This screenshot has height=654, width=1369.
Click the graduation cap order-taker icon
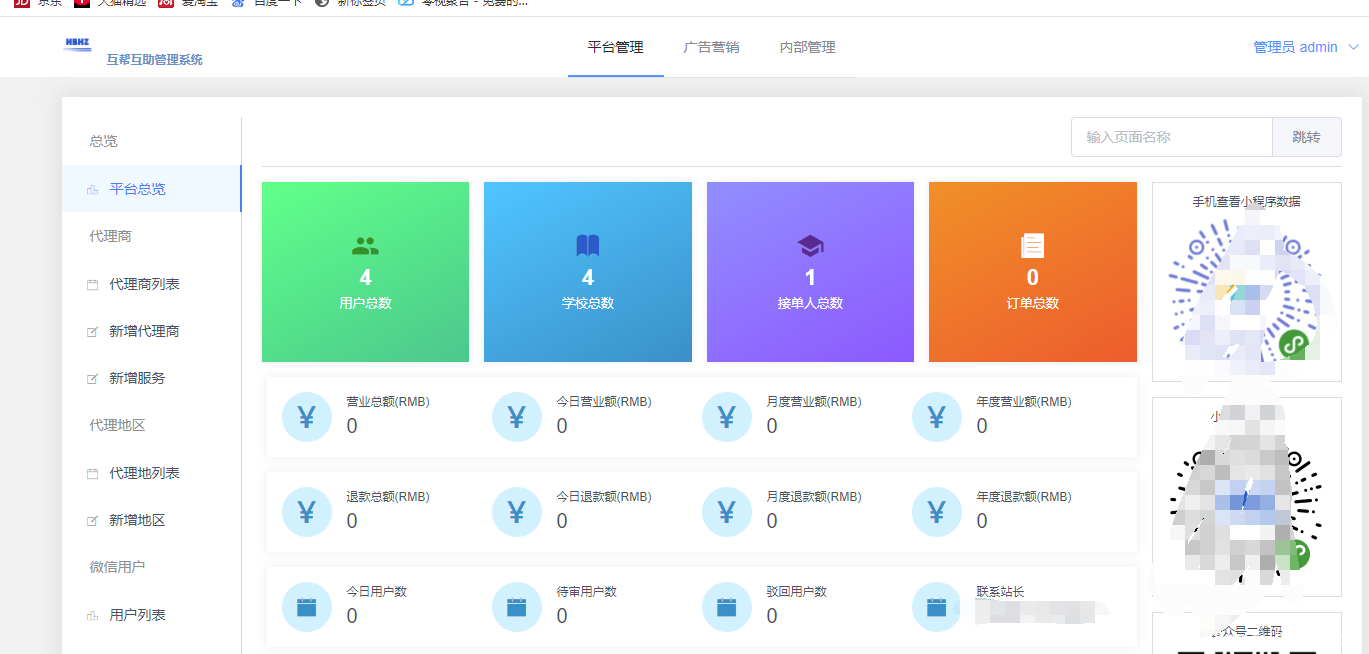click(810, 246)
